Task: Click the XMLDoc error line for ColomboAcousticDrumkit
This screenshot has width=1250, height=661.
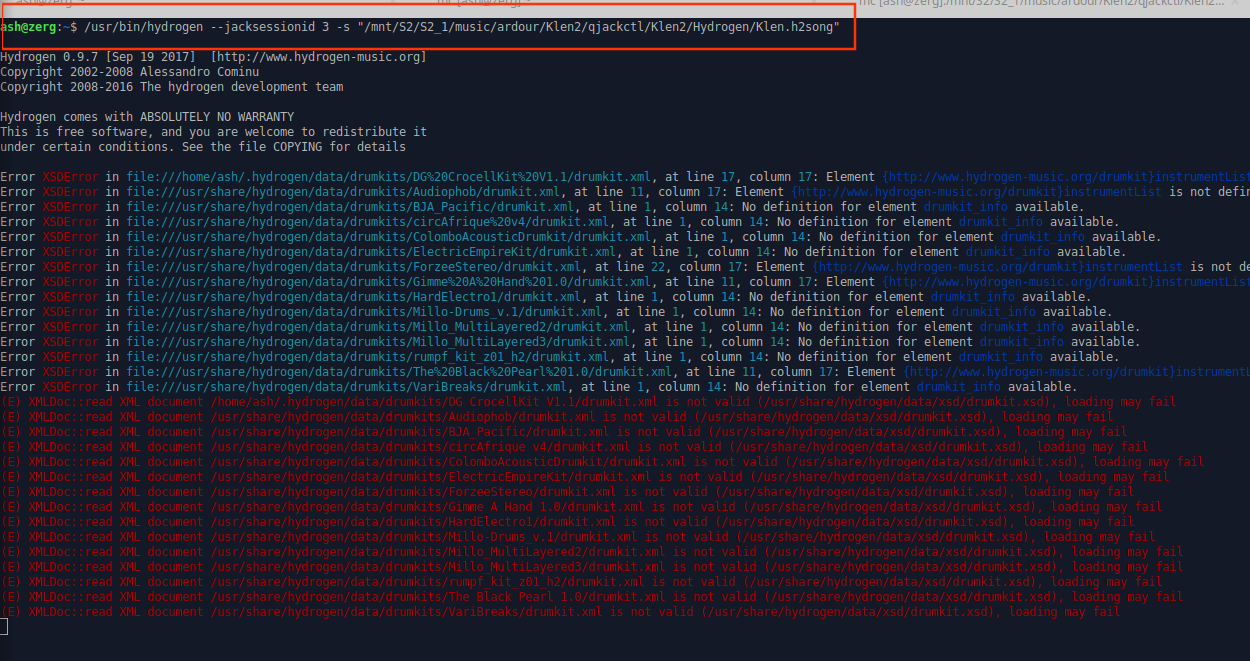Action: tap(603, 462)
